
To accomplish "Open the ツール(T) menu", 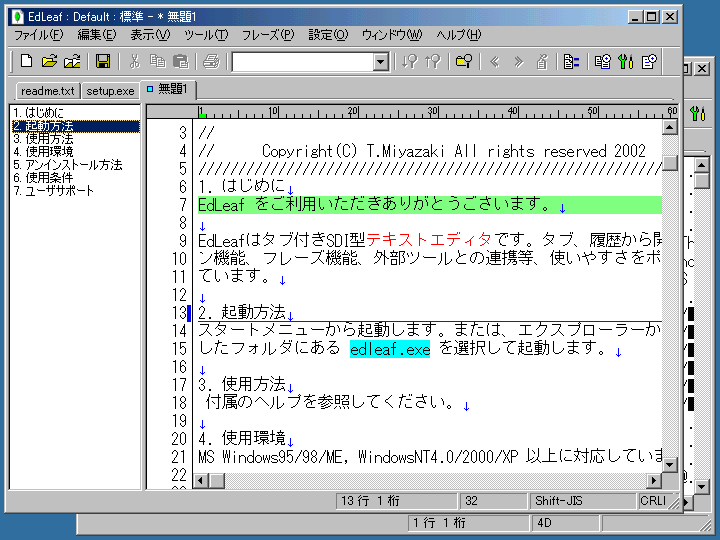I will 206,35.
